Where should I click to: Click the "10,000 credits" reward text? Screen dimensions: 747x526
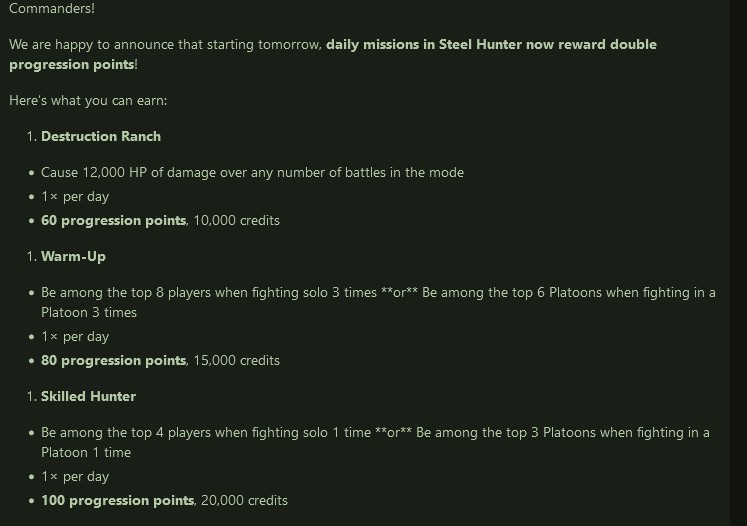(236, 221)
